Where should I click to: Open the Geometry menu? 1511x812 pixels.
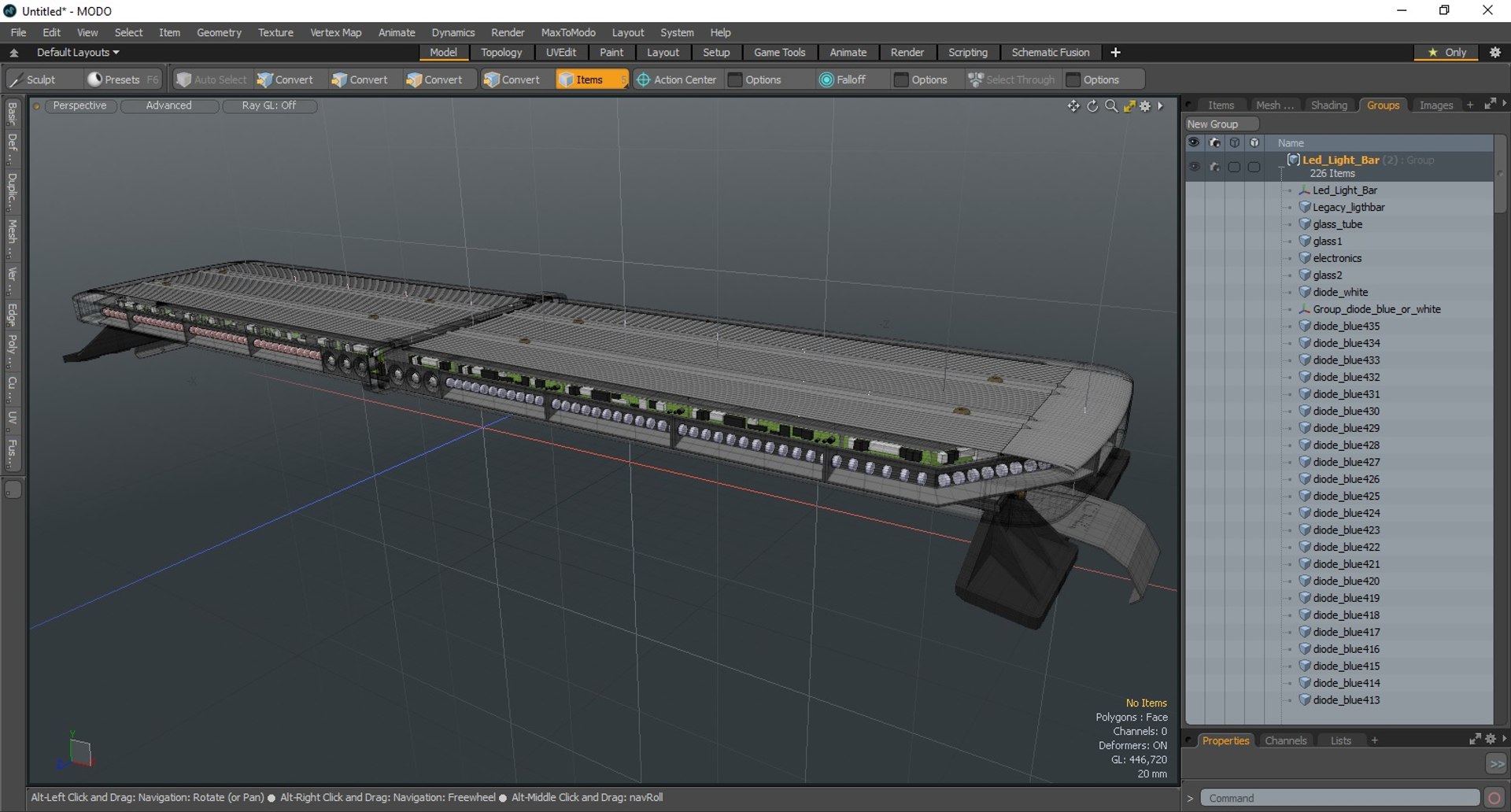coord(219,32)
